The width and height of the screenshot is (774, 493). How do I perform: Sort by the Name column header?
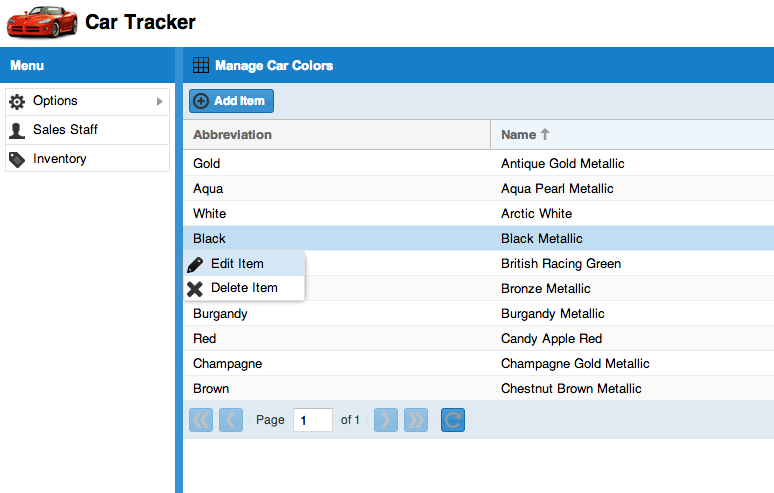519,134
